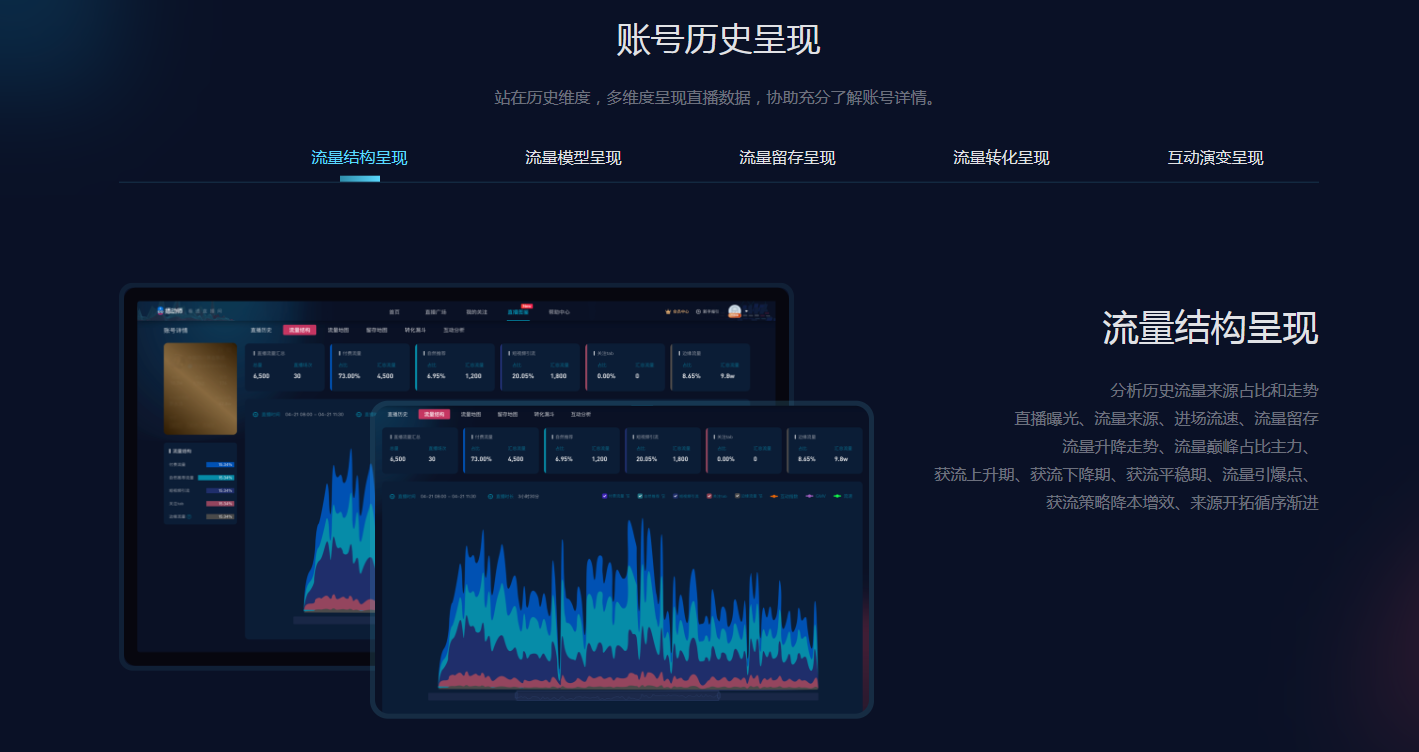
Task: Click the 新手指引 icon in the monitor mockup
Action: pos(698,312)
